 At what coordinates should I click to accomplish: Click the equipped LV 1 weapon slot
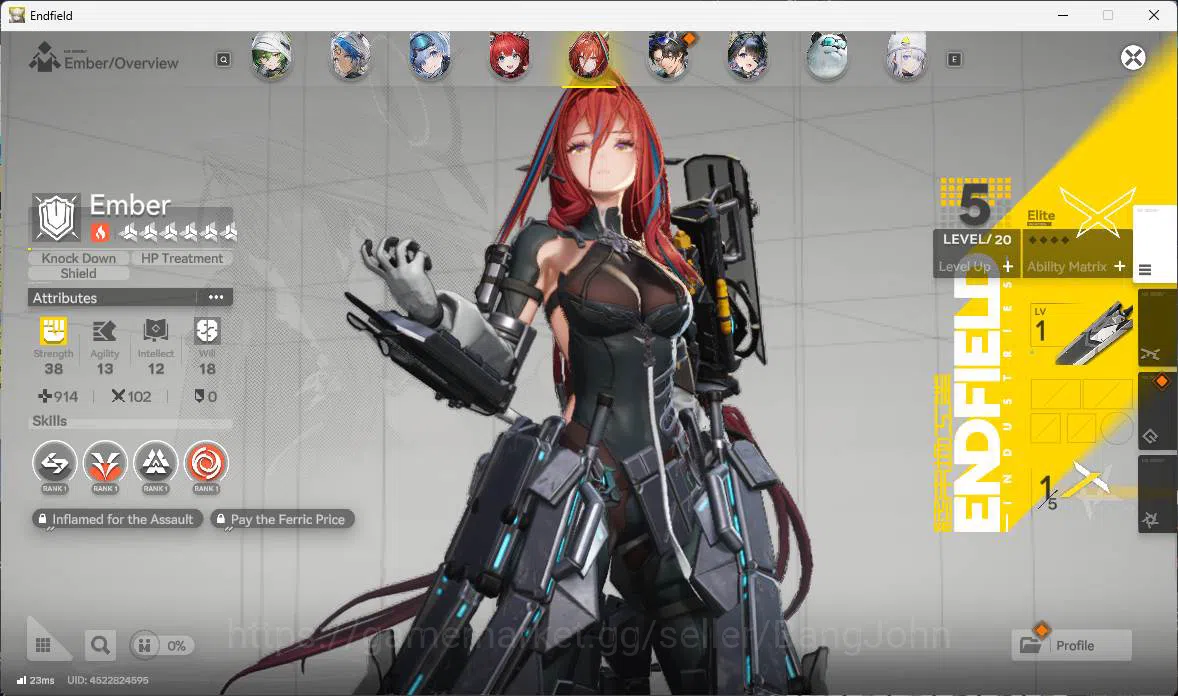(1081, 332)
